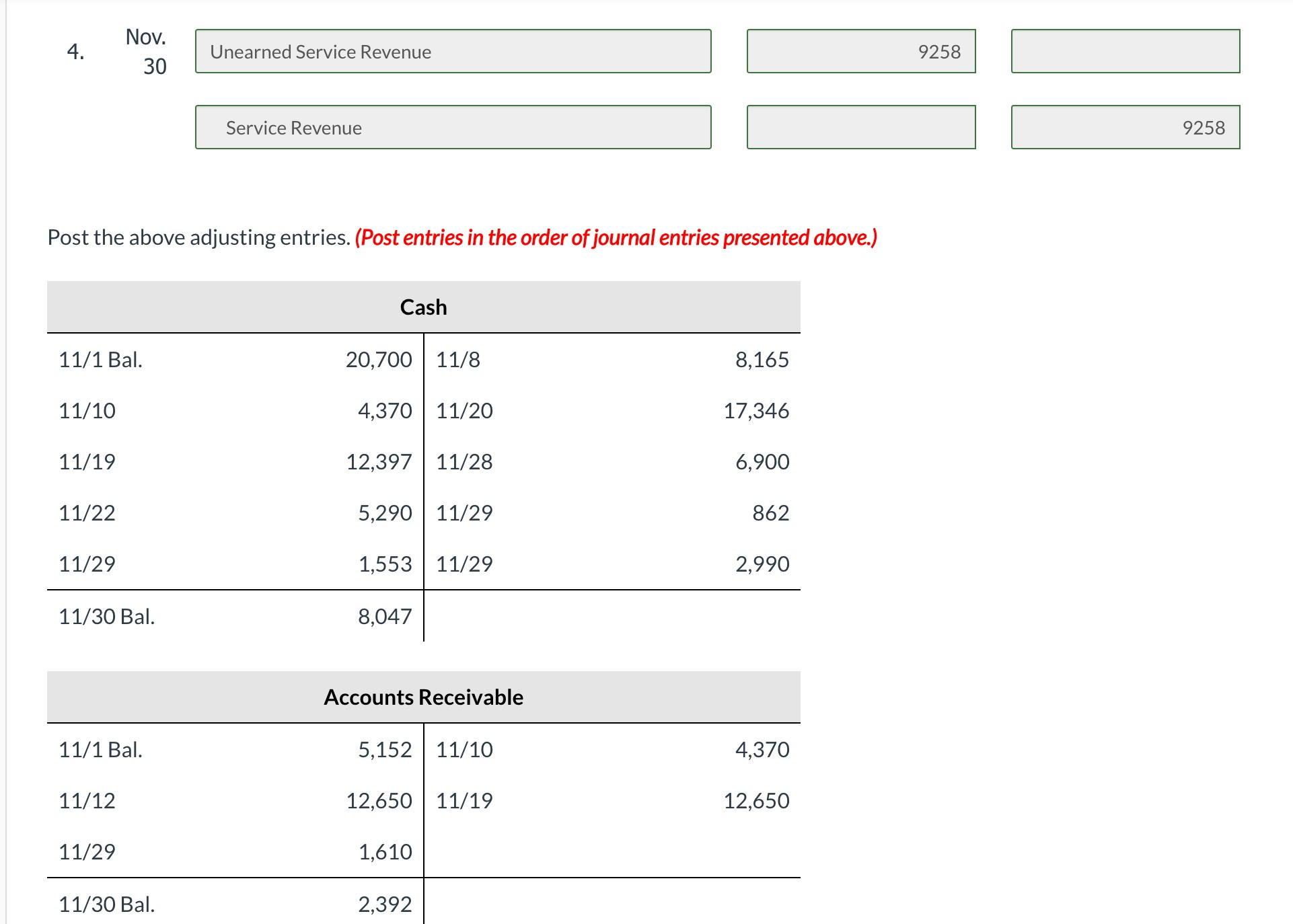Click the Cash T-account header

point(424,307)
